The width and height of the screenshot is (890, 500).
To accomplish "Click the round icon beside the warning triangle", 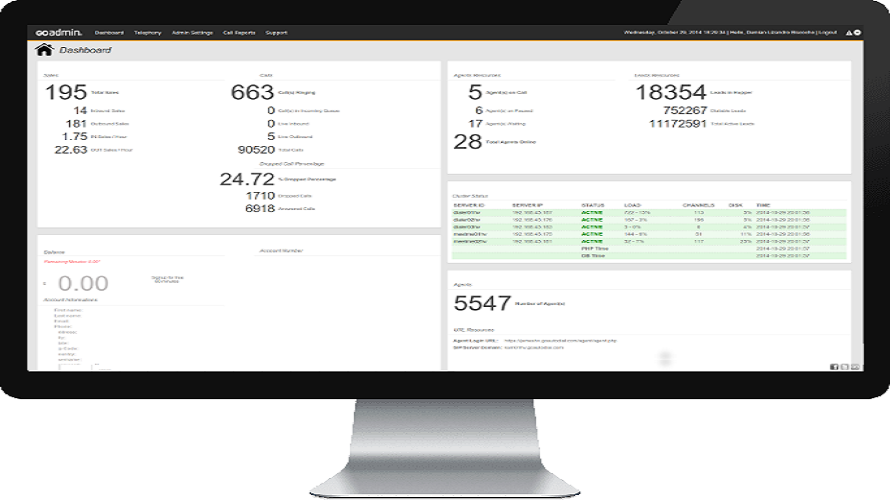I will pos(857,32).
